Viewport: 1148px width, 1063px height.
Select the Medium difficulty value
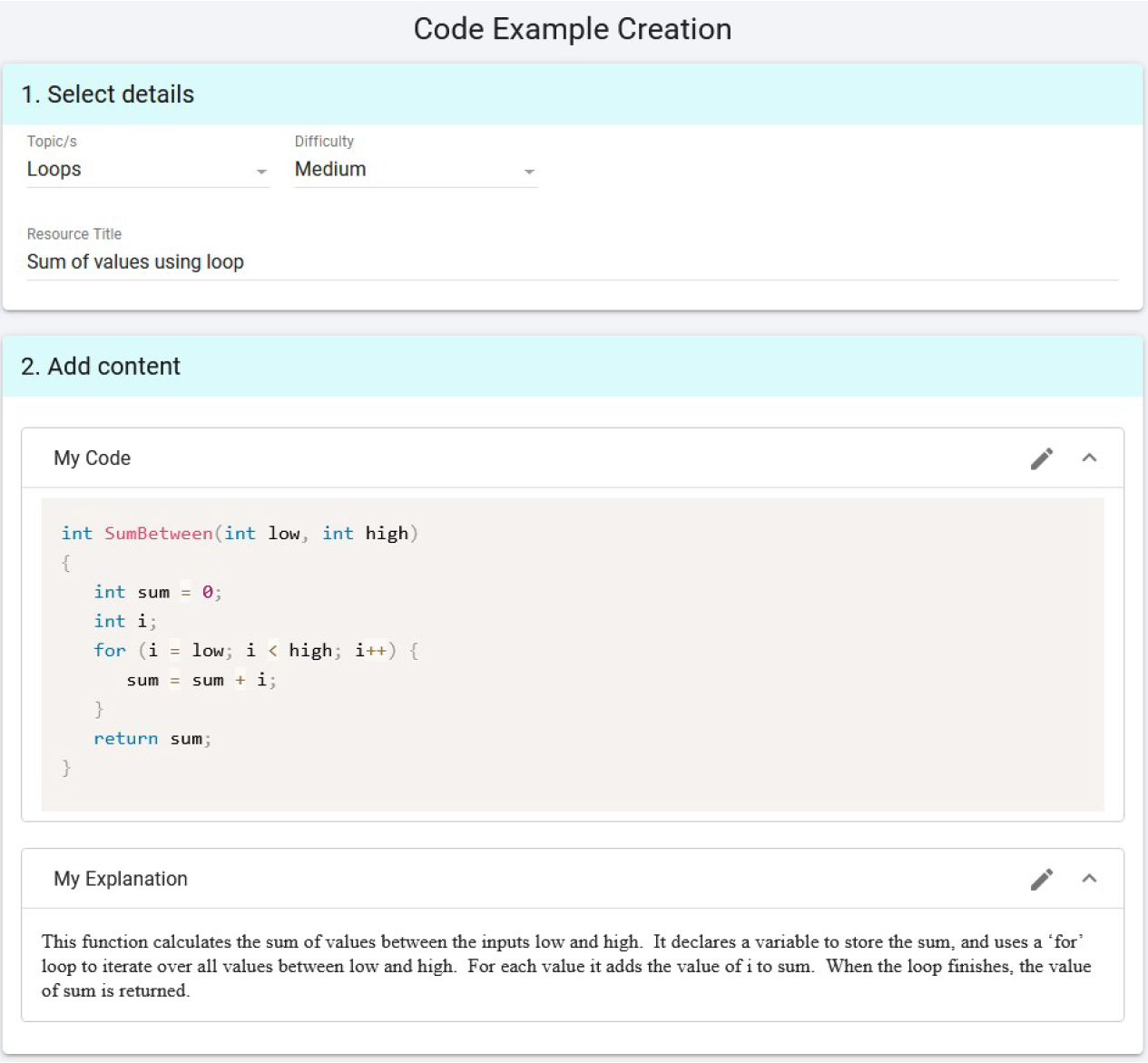(x=330, y=170)
